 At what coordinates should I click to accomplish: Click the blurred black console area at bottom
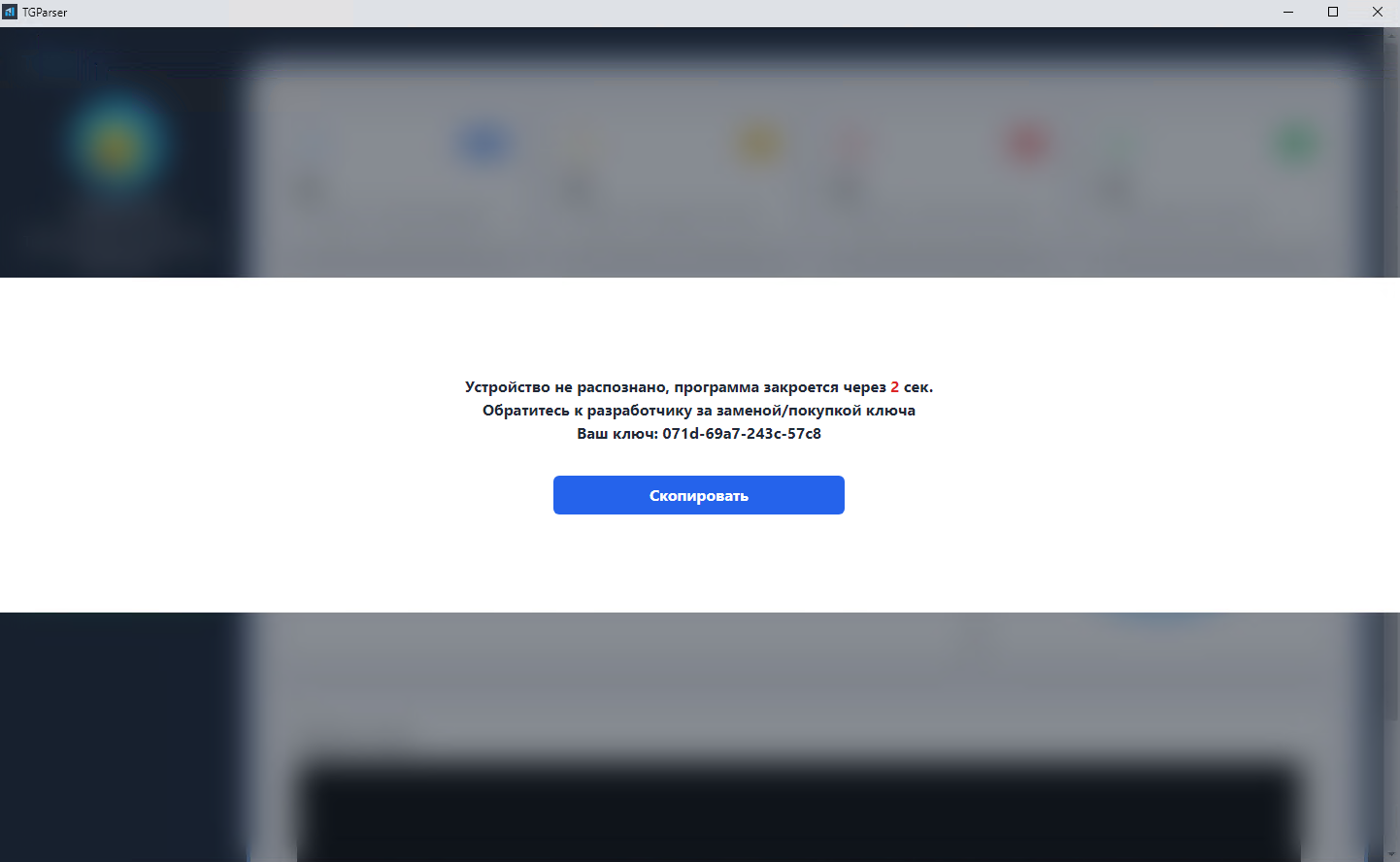(796, 811)
